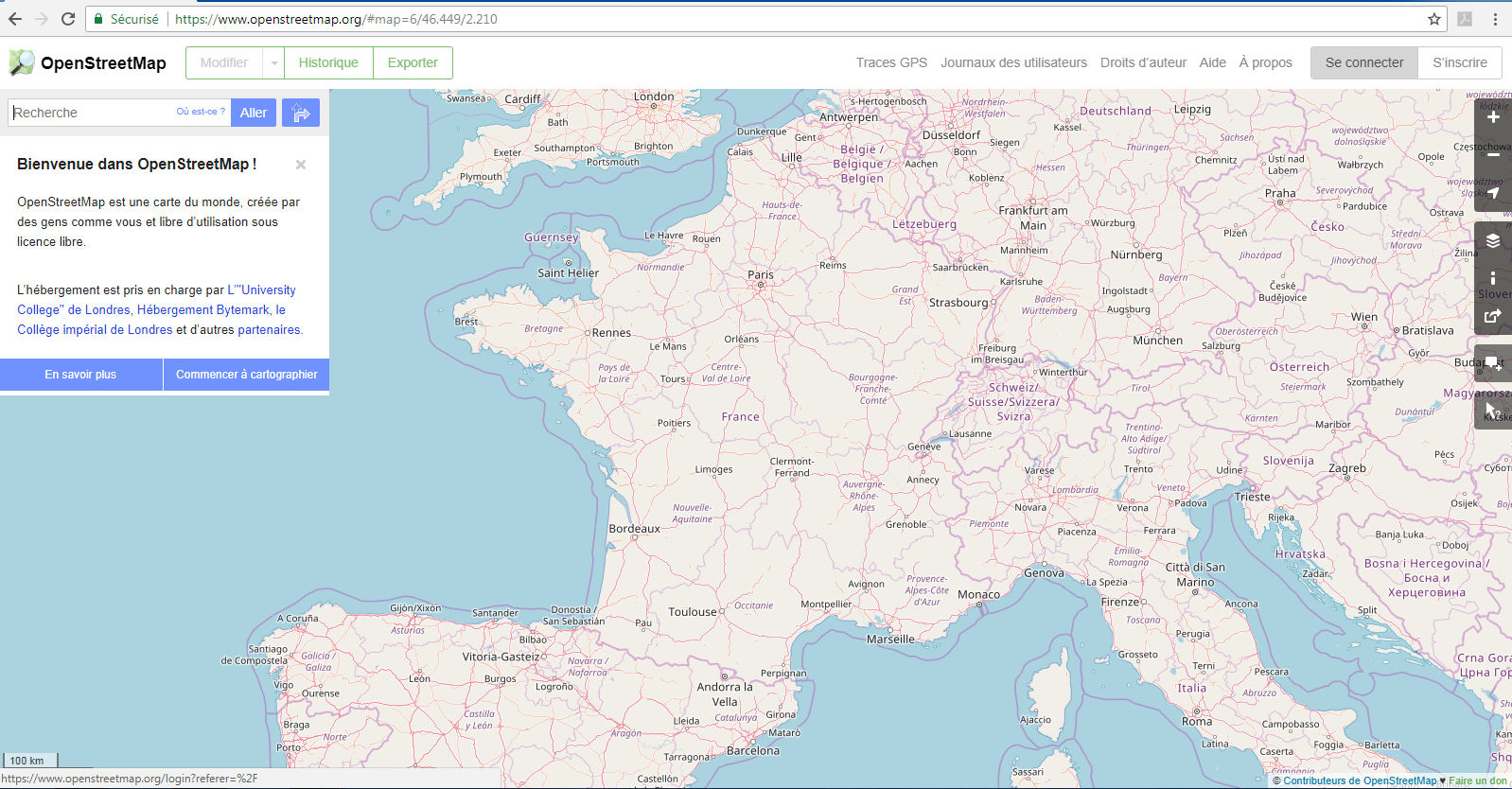Click the Aller search button
Screen dimensions: 1512x789
pyautogui.click(x=254, y=113)
